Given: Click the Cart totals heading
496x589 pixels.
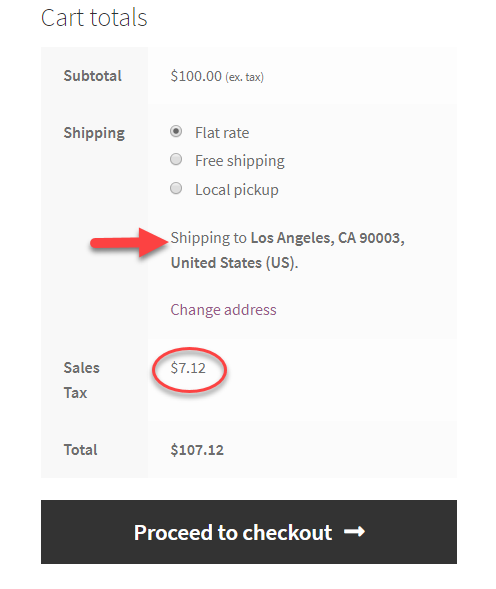Looking at the screenshot, I should [94, 18].
